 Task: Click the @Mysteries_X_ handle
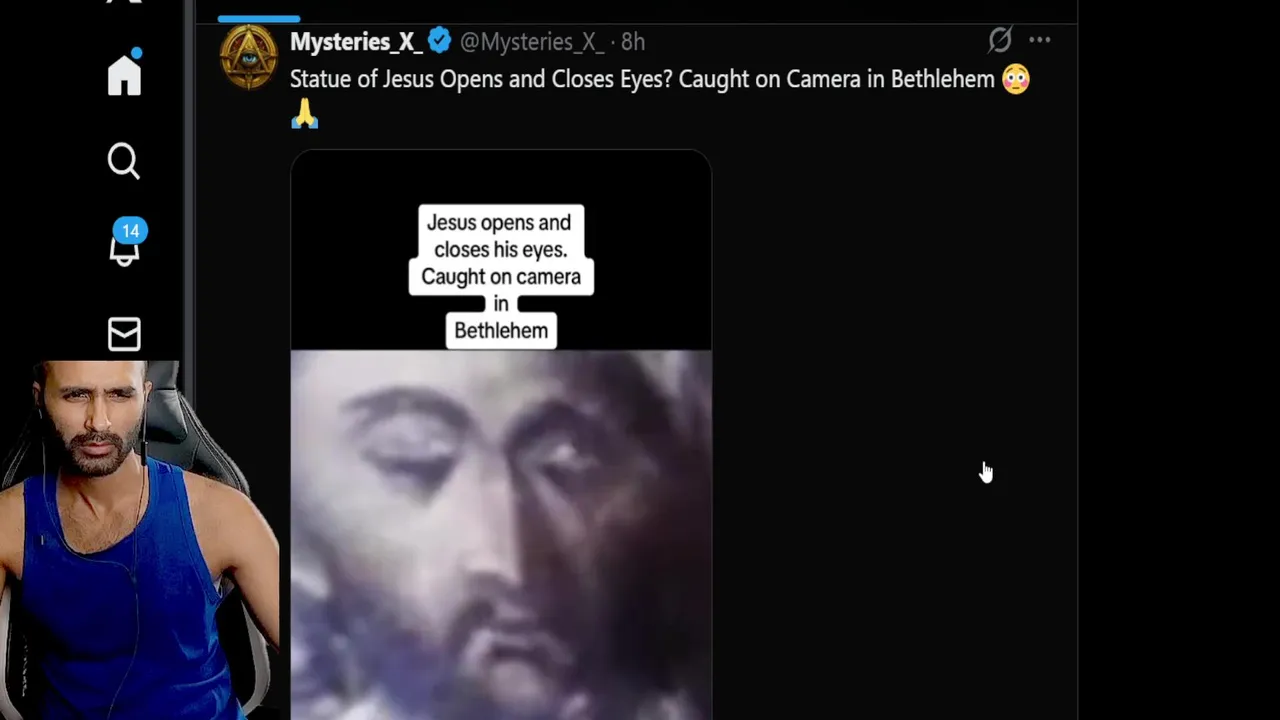(531, 42)
